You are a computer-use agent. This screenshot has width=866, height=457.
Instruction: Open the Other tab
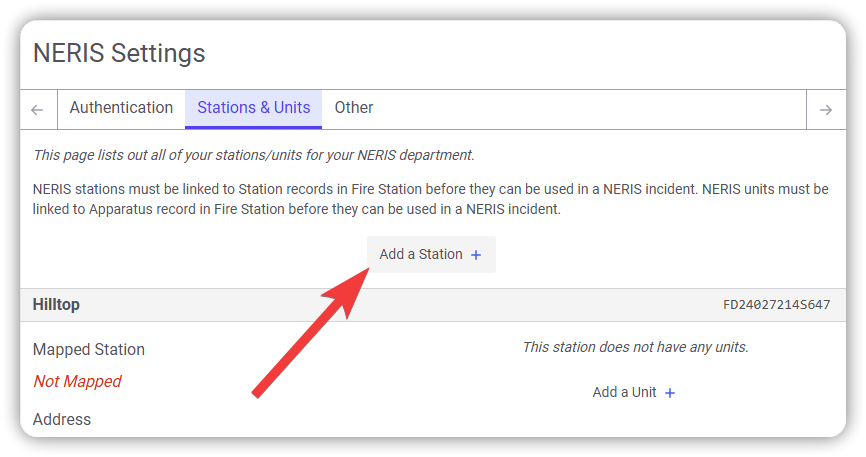click(x=354, y=108)
